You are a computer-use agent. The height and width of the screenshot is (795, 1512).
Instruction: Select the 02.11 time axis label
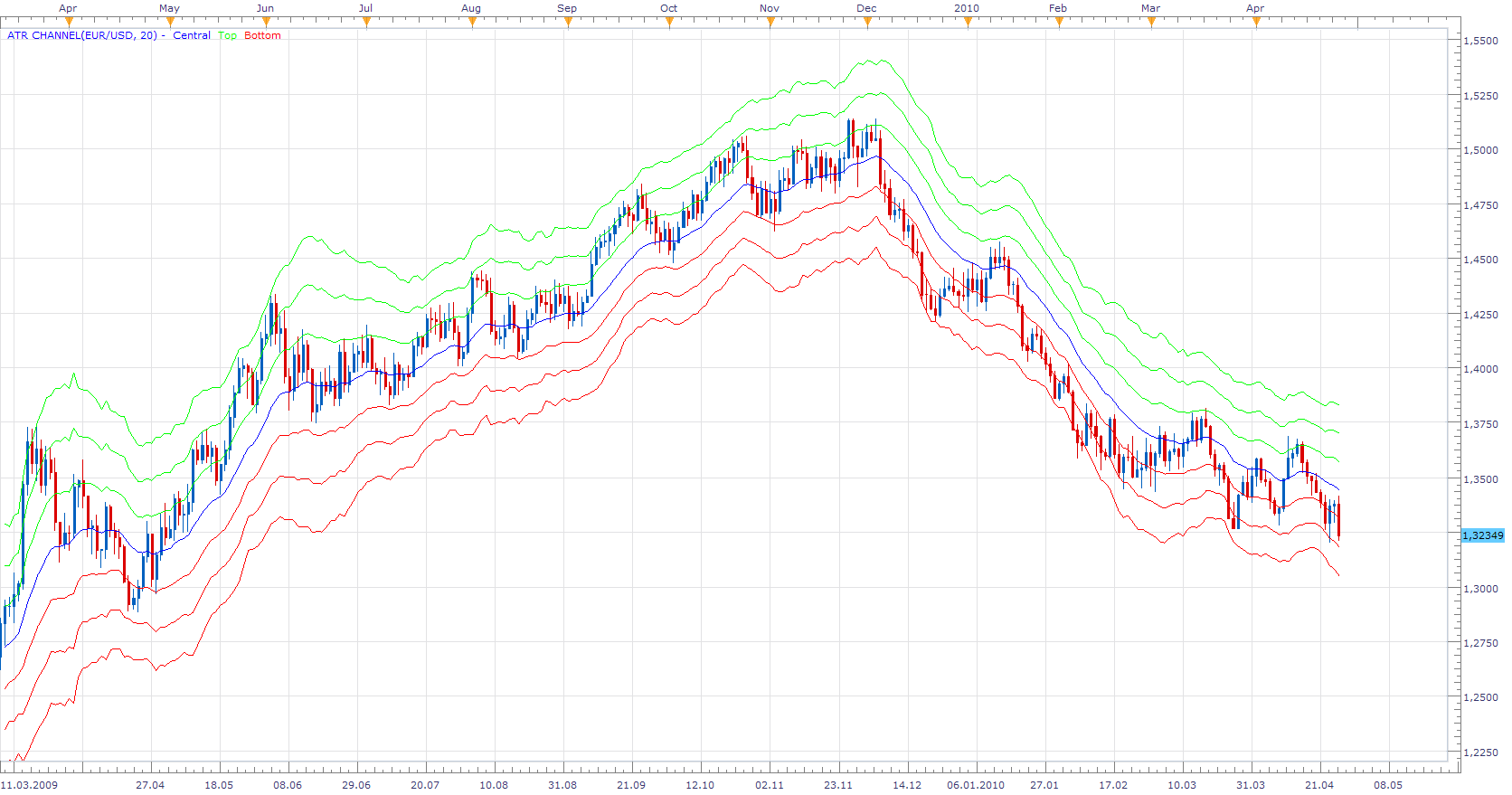coord(770,784)
